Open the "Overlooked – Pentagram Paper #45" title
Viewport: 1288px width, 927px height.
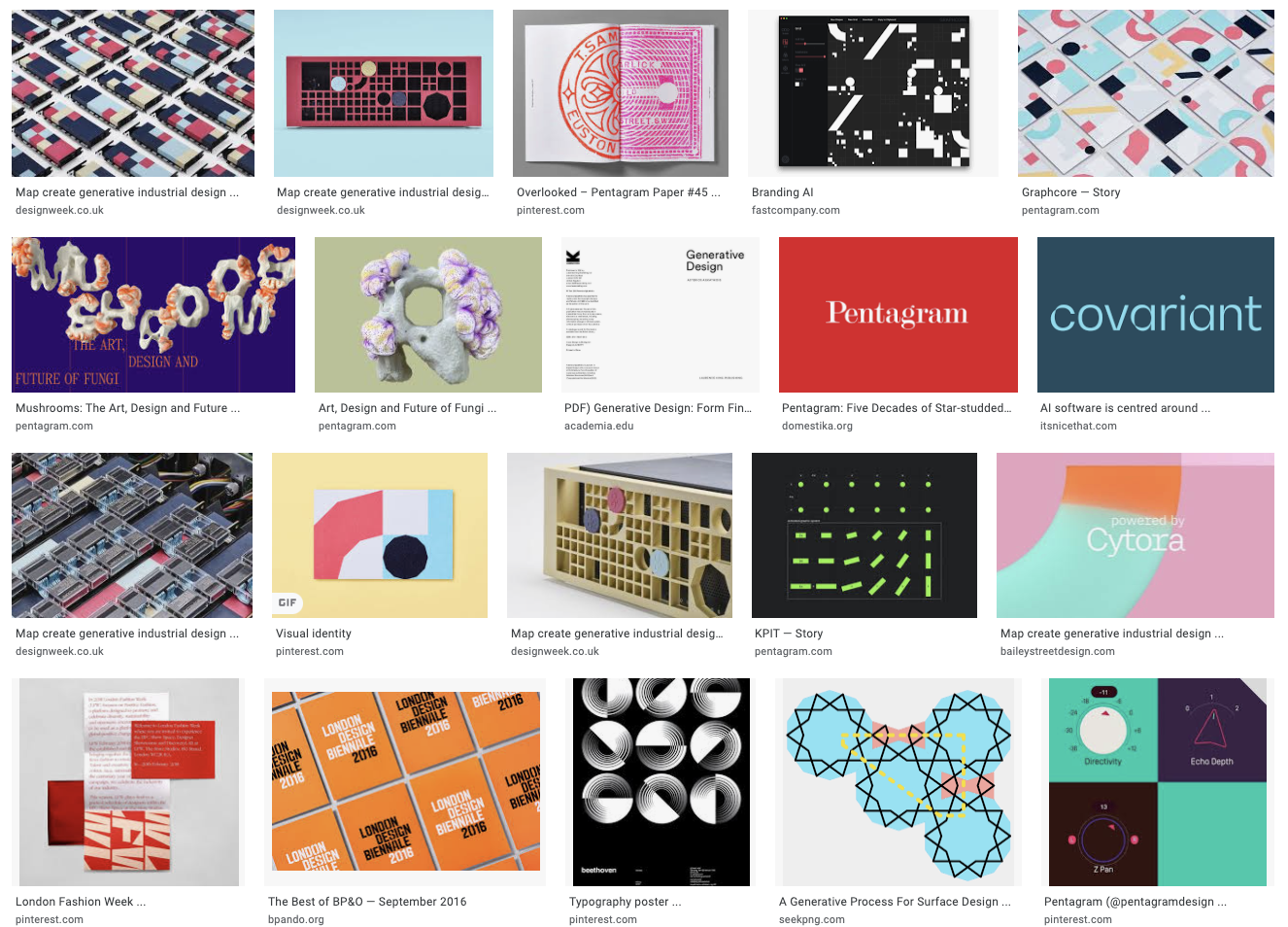619,192
